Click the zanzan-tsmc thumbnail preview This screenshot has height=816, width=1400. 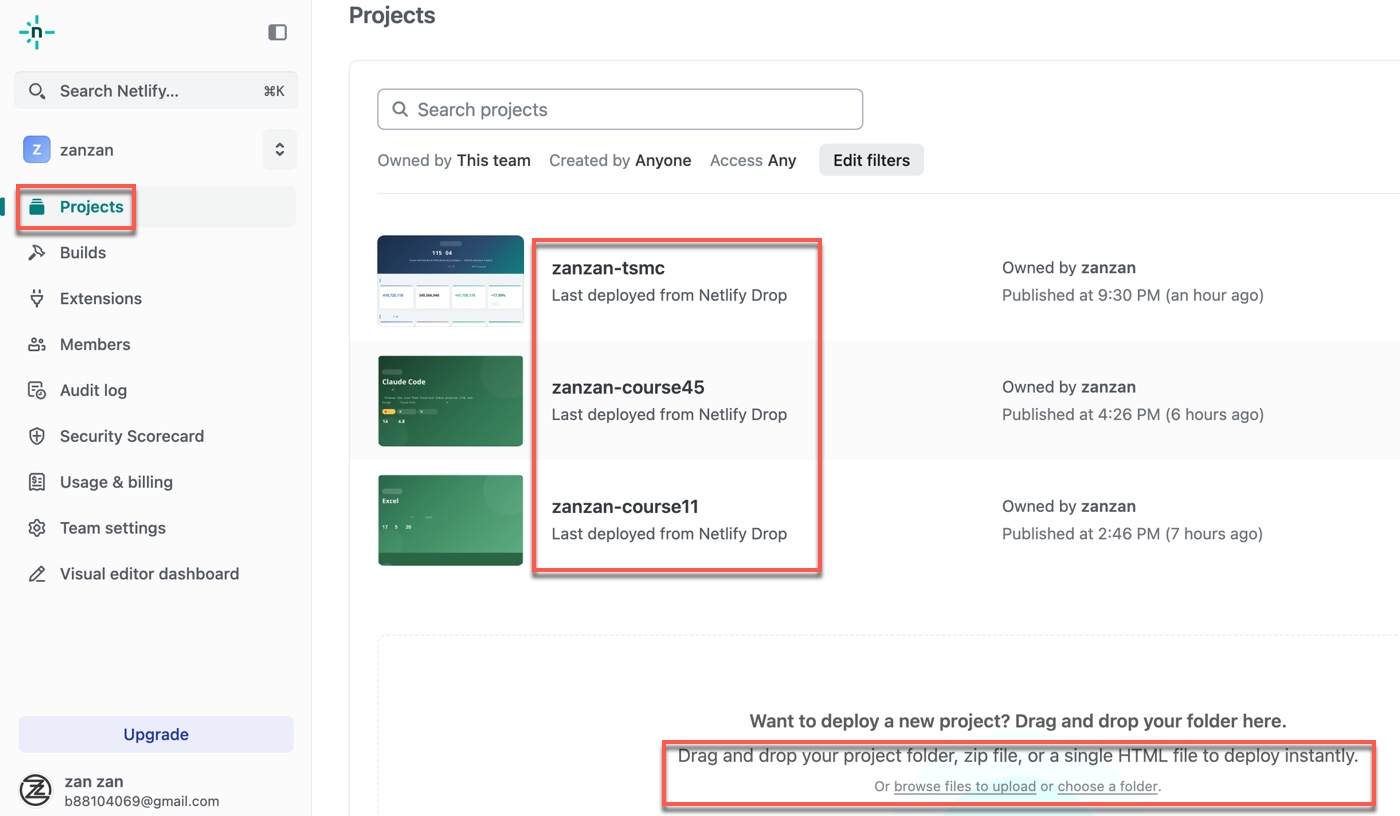pyautogui.click(x=451, y=281)
